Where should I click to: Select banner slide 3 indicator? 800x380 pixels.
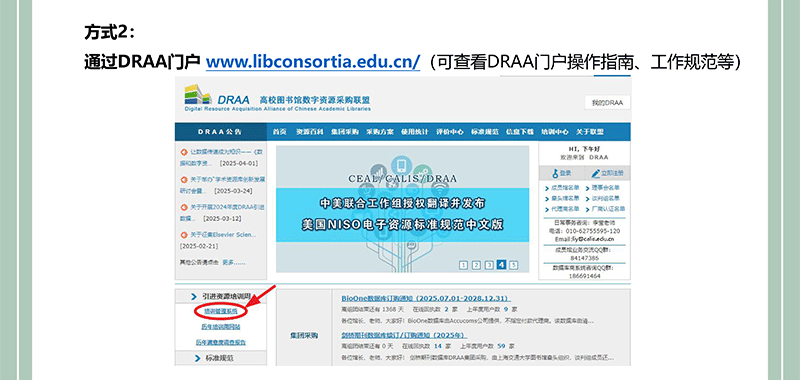pyautogui.click(x=489, y=265)
